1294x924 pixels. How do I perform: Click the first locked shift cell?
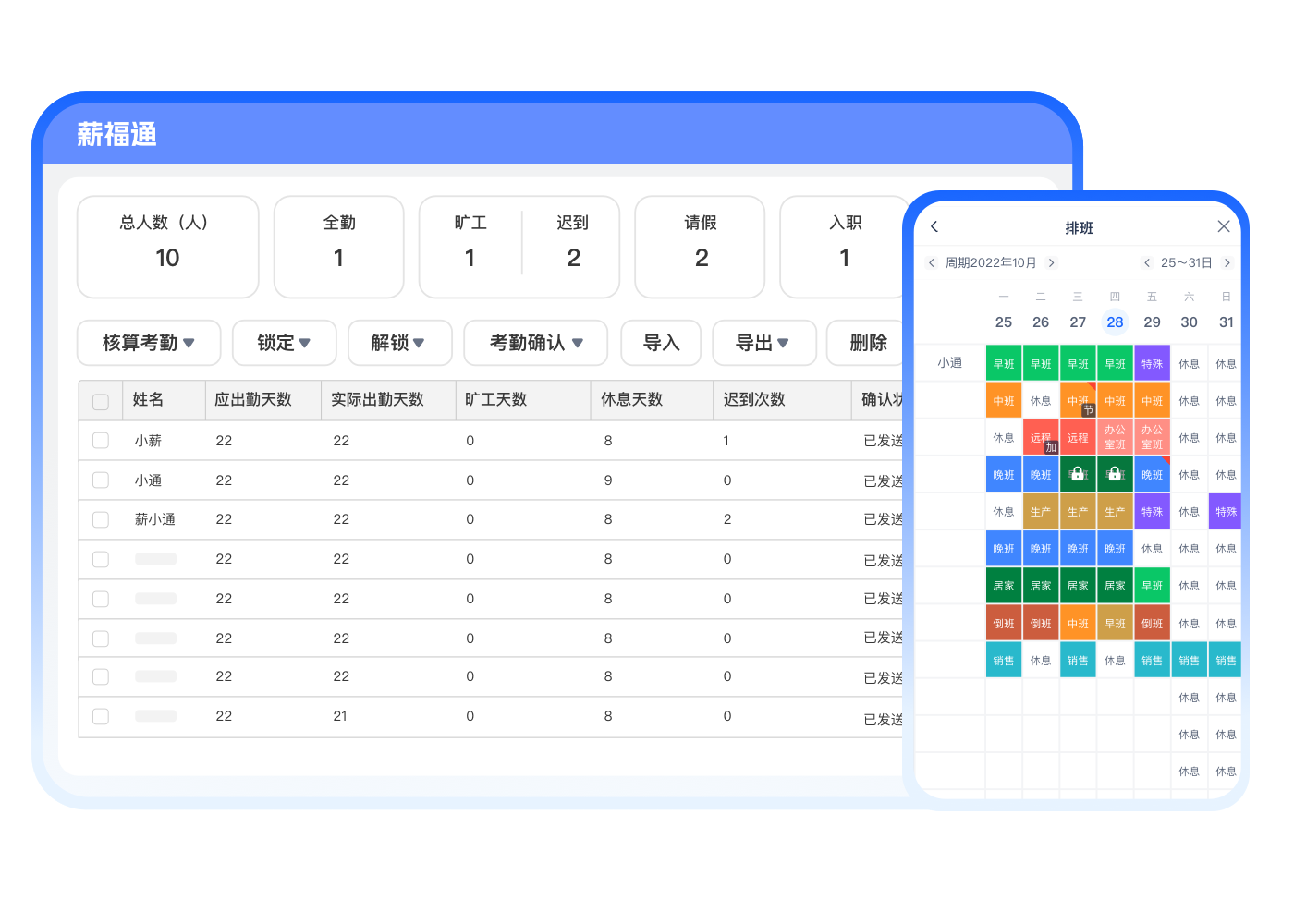click(1078, 474)
